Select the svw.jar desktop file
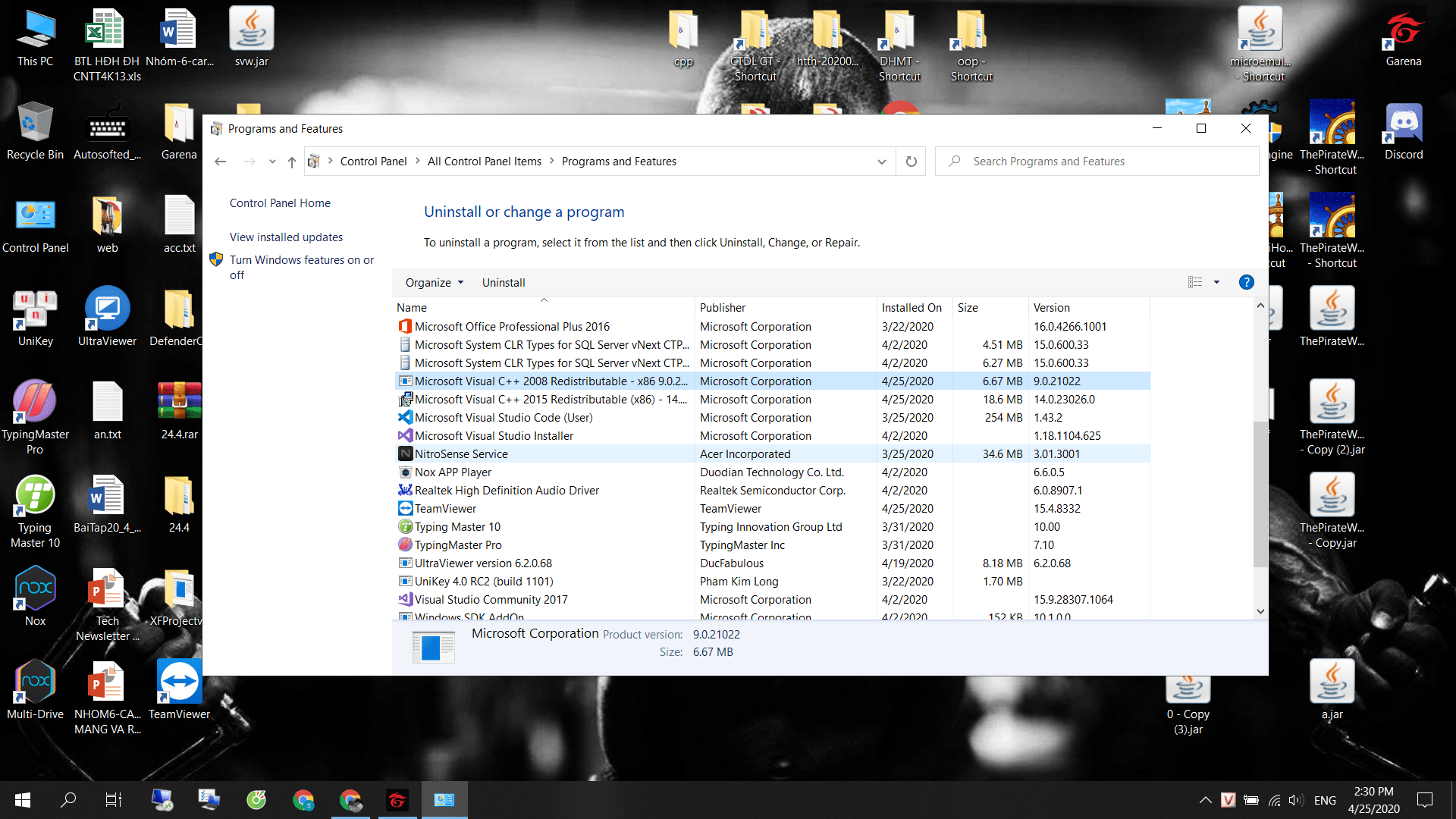The width and height of the screenshot is (1456, 819). tap(252, 38)
